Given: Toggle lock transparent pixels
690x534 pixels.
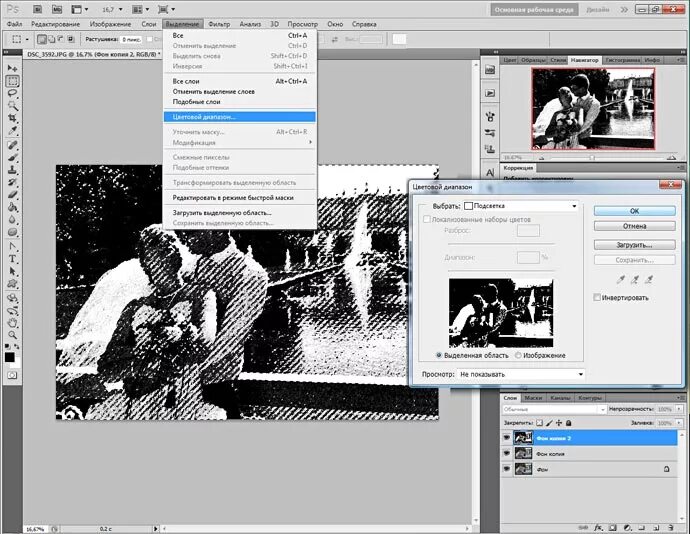Looking at the screenshot, I should point(540,423).
